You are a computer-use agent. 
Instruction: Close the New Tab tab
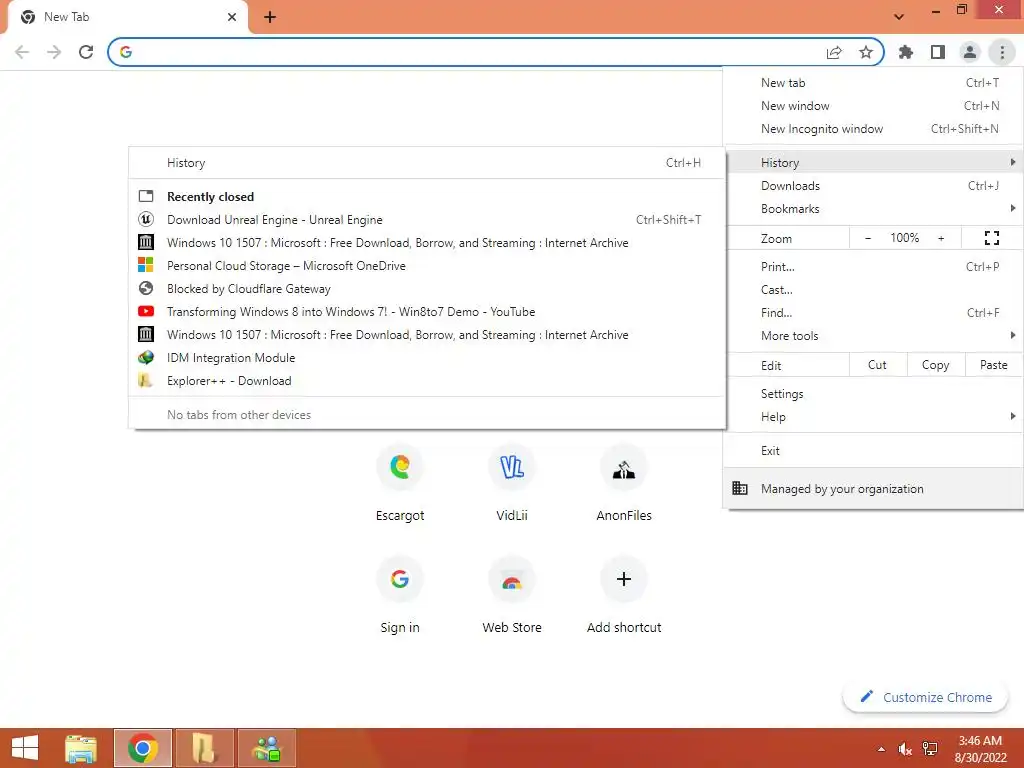point(232,17)
